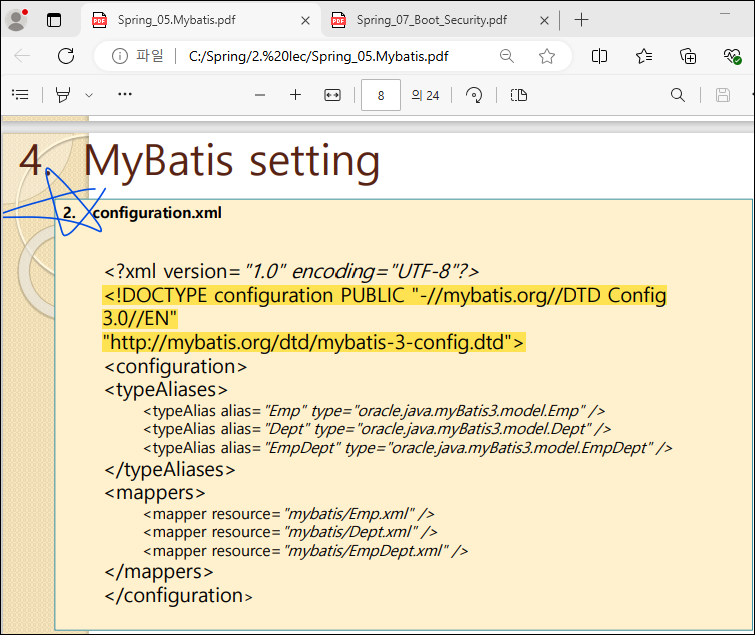Close the Spring_05.Mybatis.pdf tab
Viewport: 755px width, 635px height.
305,21
